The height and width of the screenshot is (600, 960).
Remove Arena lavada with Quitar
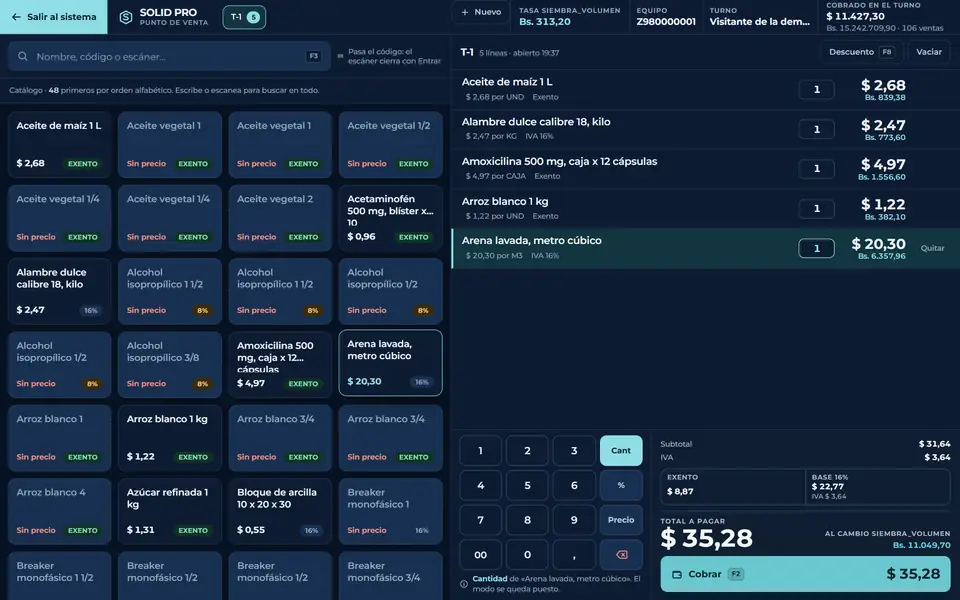(932, 248)
